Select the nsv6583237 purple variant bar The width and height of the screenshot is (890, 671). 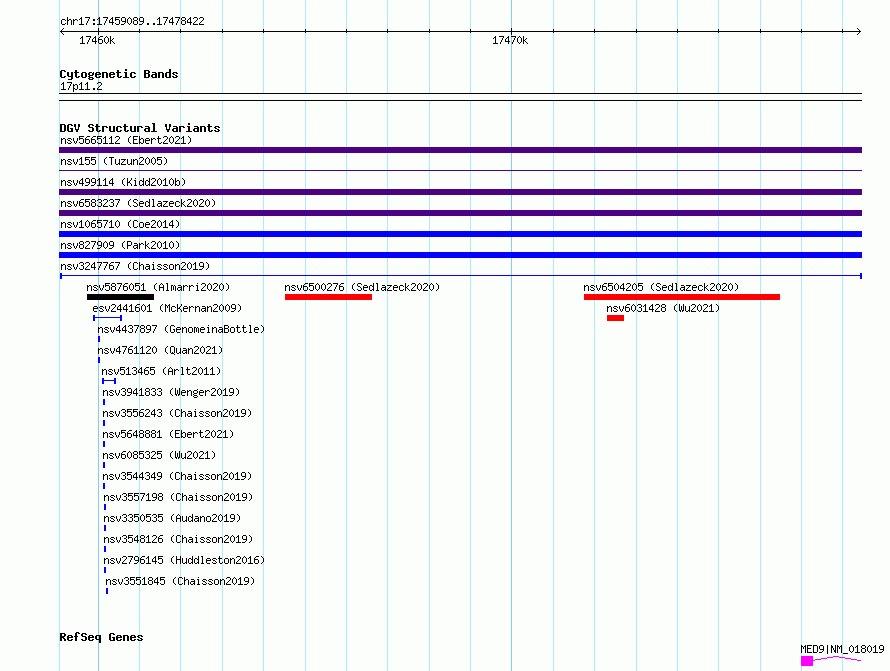460,213
